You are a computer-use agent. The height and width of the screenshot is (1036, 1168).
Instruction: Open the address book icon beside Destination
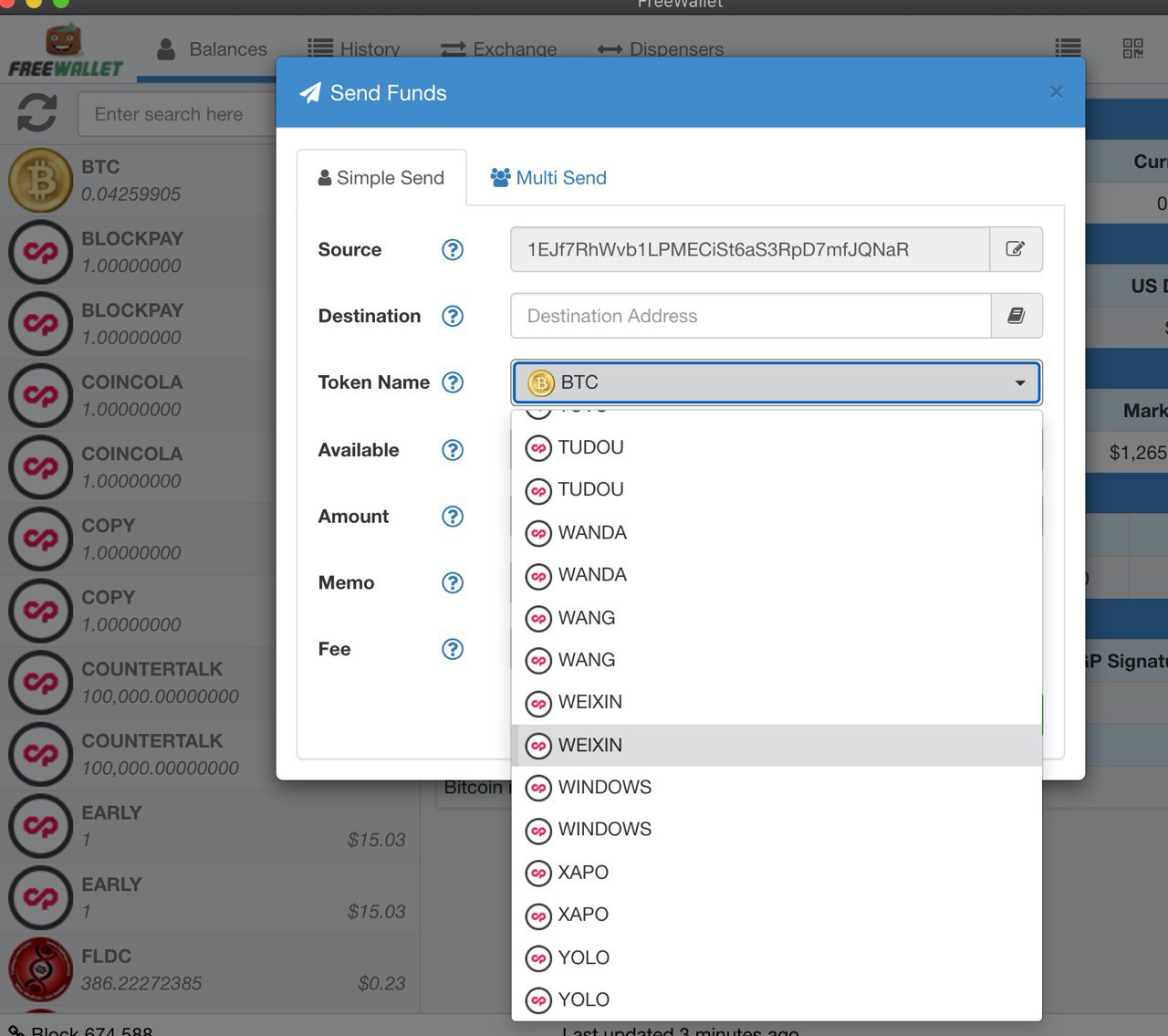pos(1016,316)
